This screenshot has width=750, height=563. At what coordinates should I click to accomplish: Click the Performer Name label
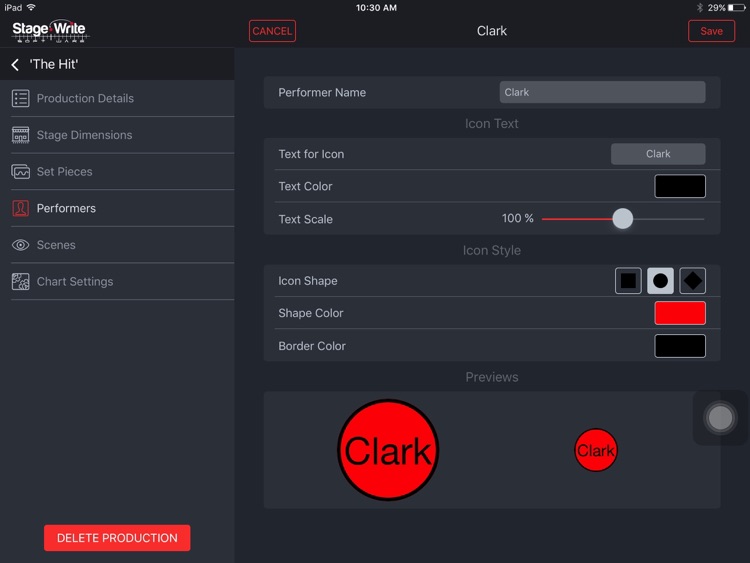[322, 92]
